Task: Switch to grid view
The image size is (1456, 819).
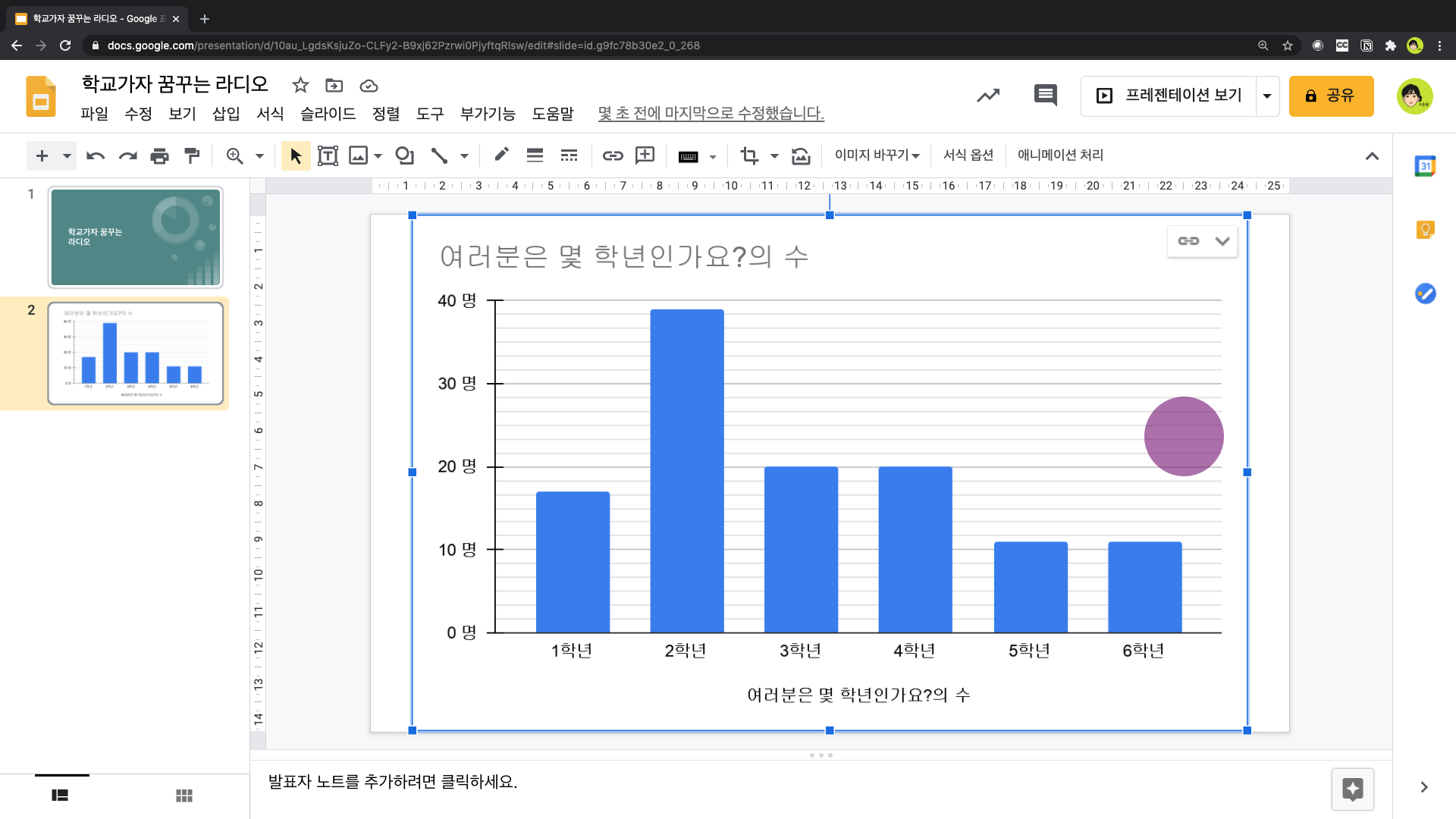Action: point(184,795)
